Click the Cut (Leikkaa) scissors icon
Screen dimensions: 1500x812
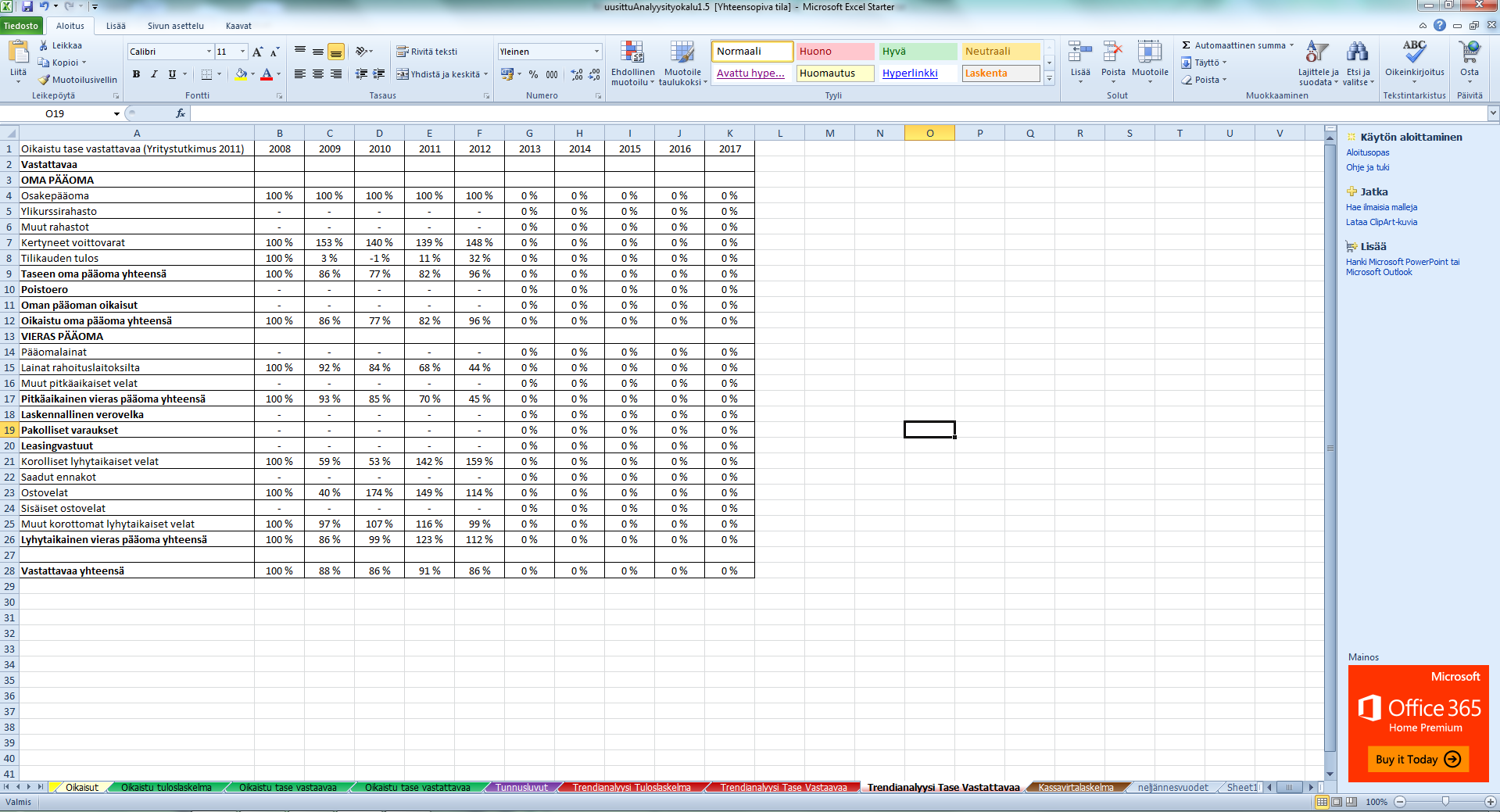click(44, 45)
